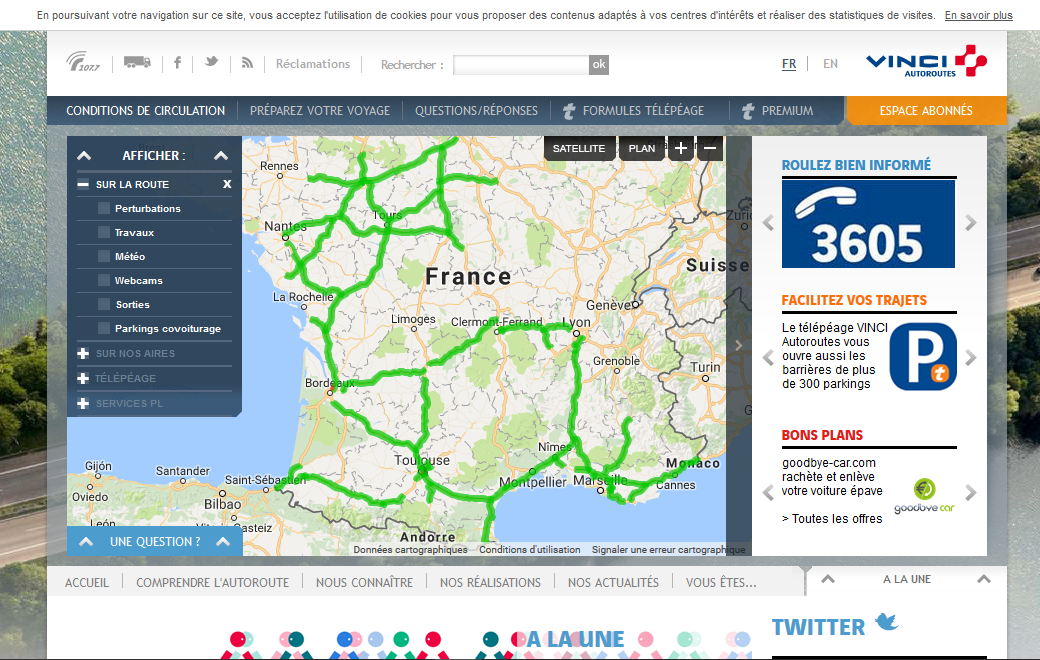1040x660 pixels.
Task: Open the Facebook icon link
Action: pyautogui.click(x=177, y=62)
